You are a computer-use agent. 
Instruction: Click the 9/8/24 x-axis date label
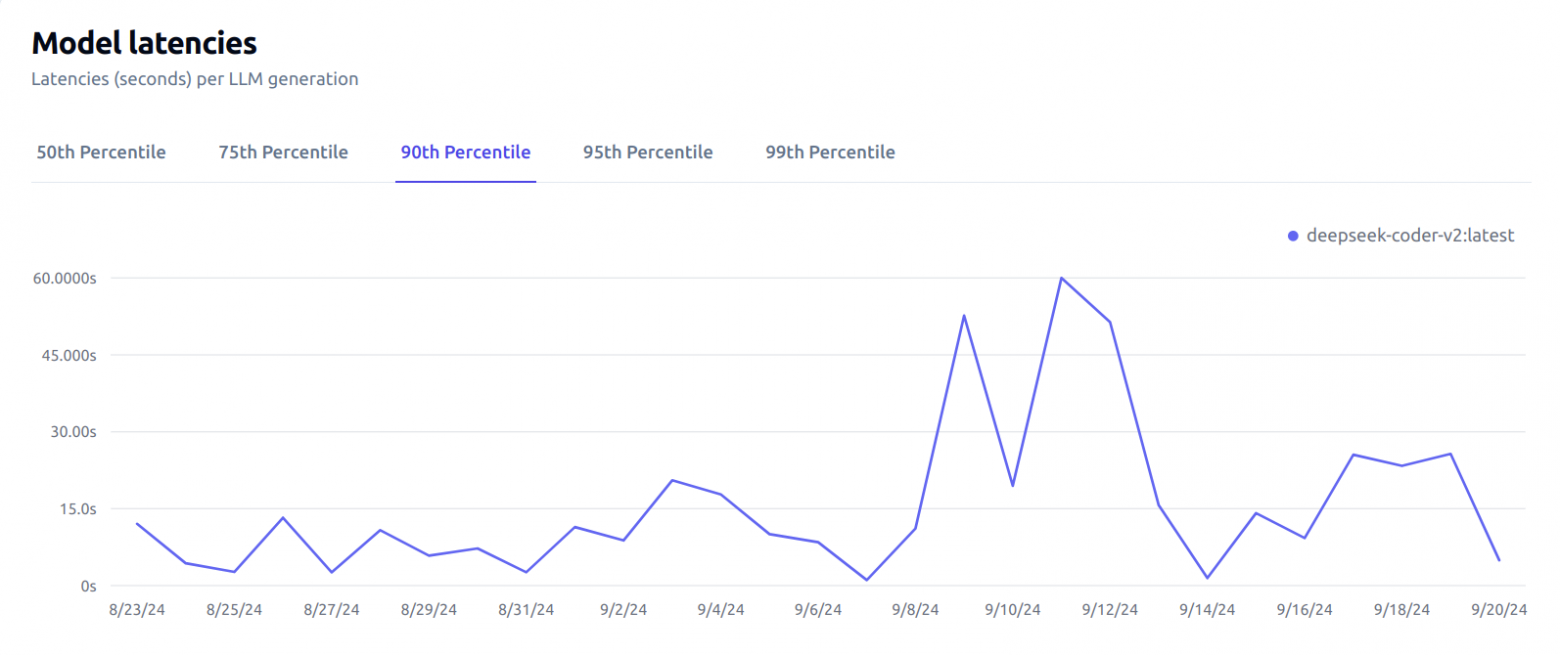tap(915, 610)
